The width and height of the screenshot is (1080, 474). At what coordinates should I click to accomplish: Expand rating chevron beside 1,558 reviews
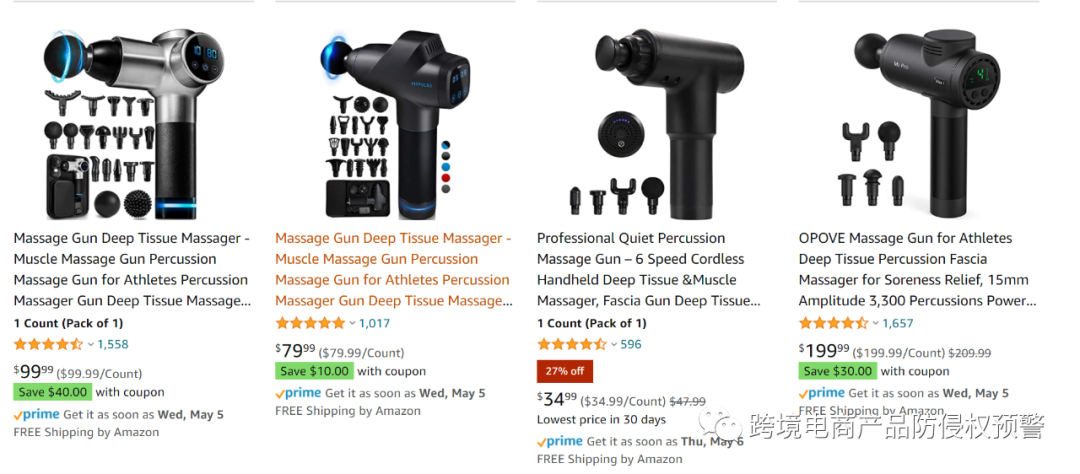(x=90, y=344)
